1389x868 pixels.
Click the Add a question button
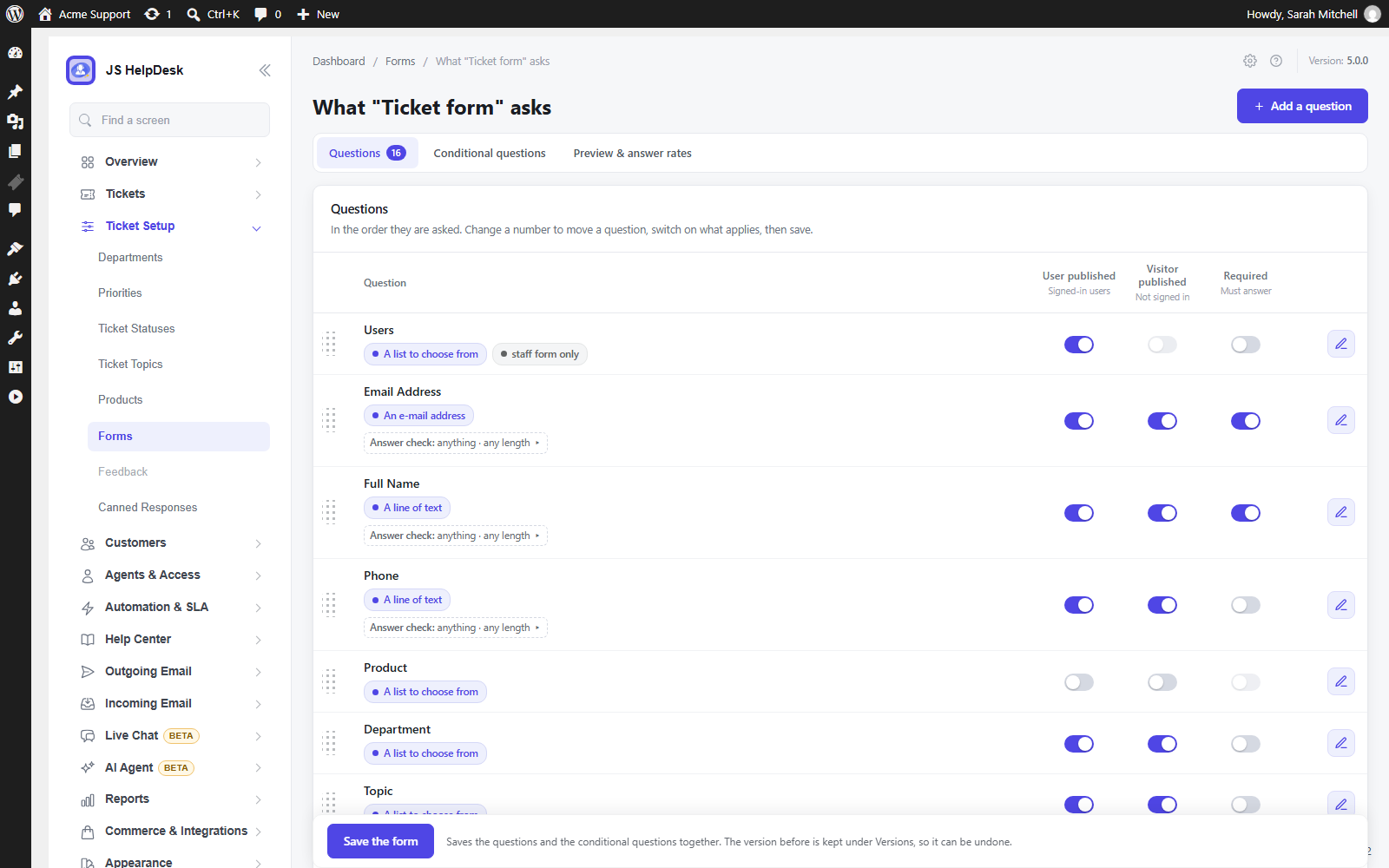[1302, 106]
